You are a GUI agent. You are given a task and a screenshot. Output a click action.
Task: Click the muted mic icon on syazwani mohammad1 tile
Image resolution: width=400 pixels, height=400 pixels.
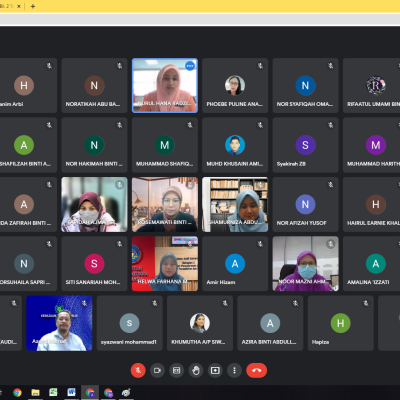(x=155, y=303)
